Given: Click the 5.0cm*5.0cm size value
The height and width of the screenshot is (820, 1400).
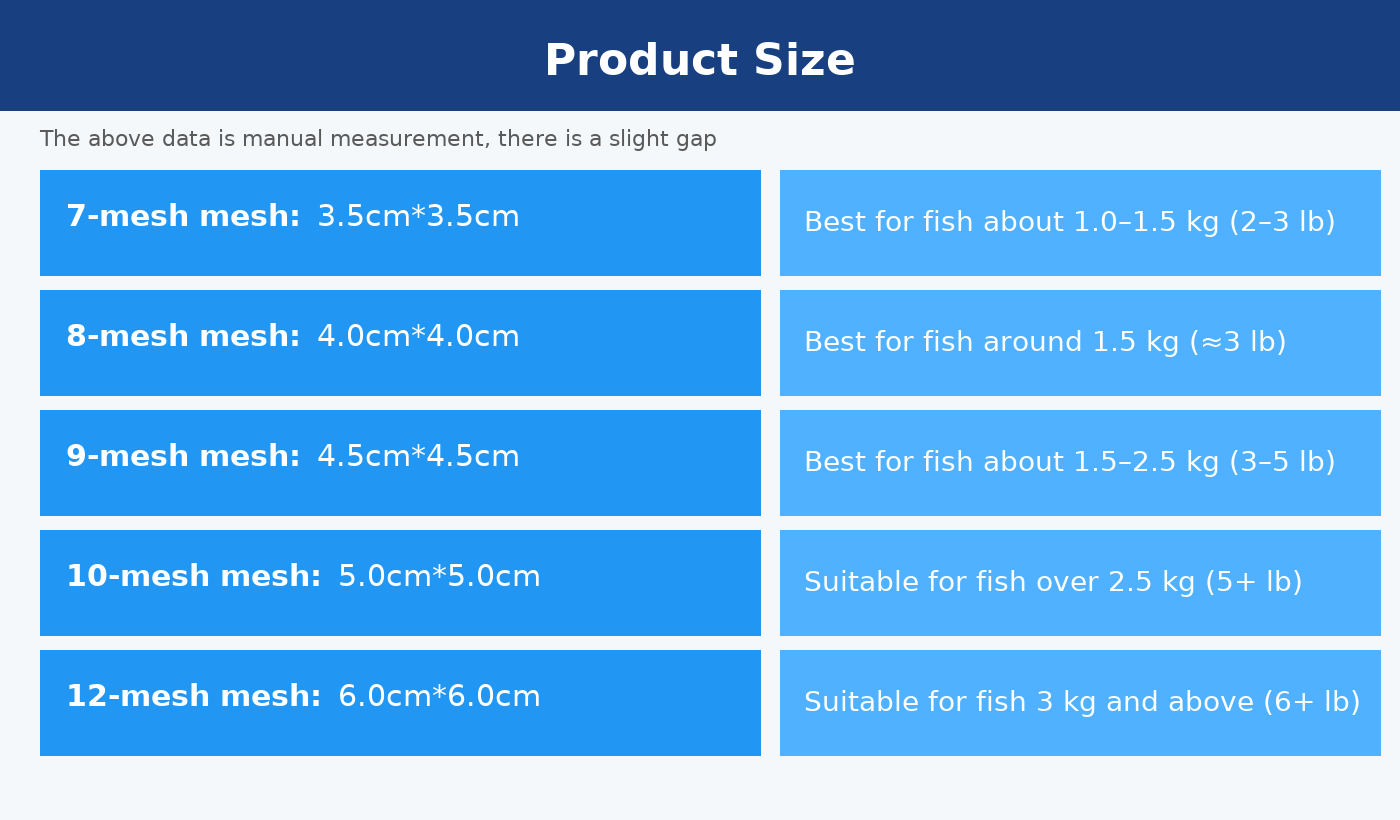Looking at the screenshot, I should tap(439, 578).
